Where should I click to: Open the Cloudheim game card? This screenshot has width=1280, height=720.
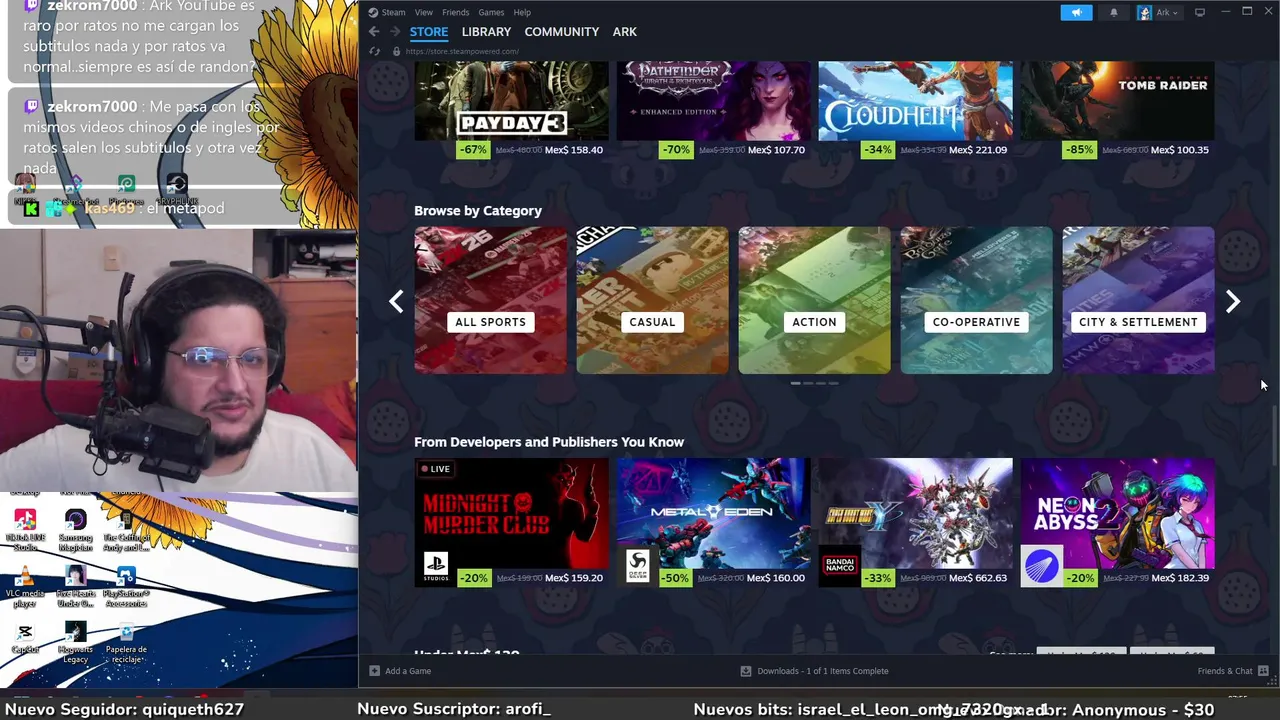915,100
